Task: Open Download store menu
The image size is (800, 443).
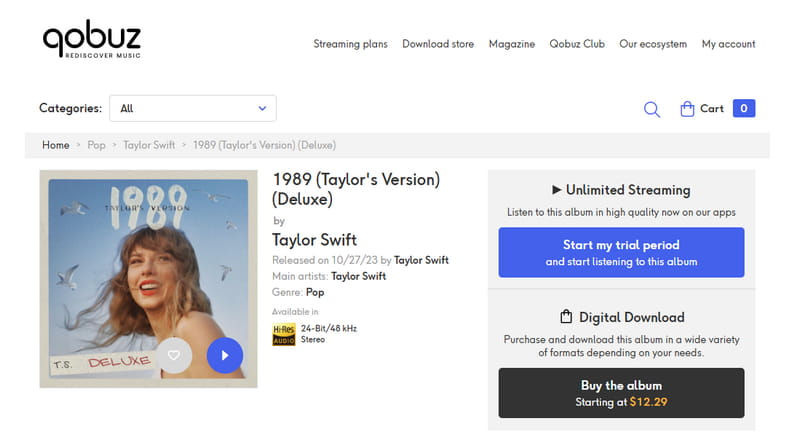Action: [438, 44]
